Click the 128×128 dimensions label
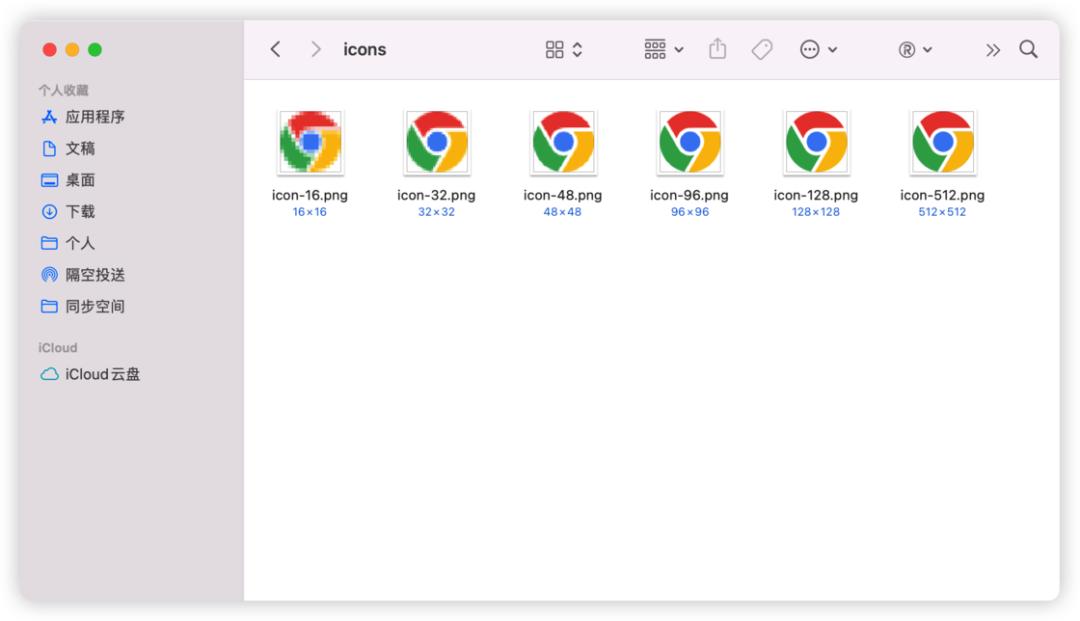This screenshot has width=1080, height=621. (x=816, y=212)
